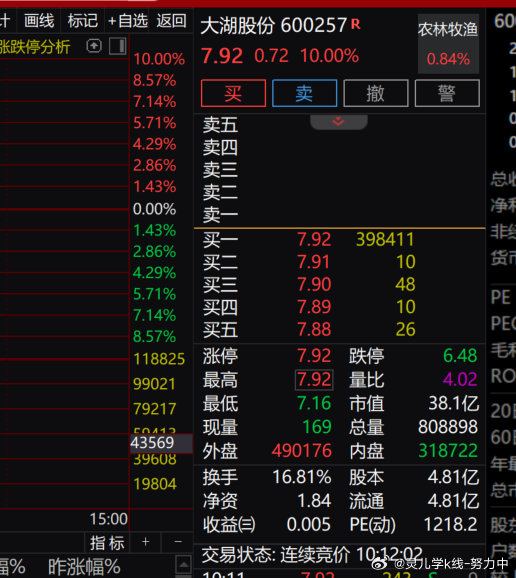This screenshot has width=516, height=578.
Task: Select 买一 price 7.92 row
Action: (314, 240)
